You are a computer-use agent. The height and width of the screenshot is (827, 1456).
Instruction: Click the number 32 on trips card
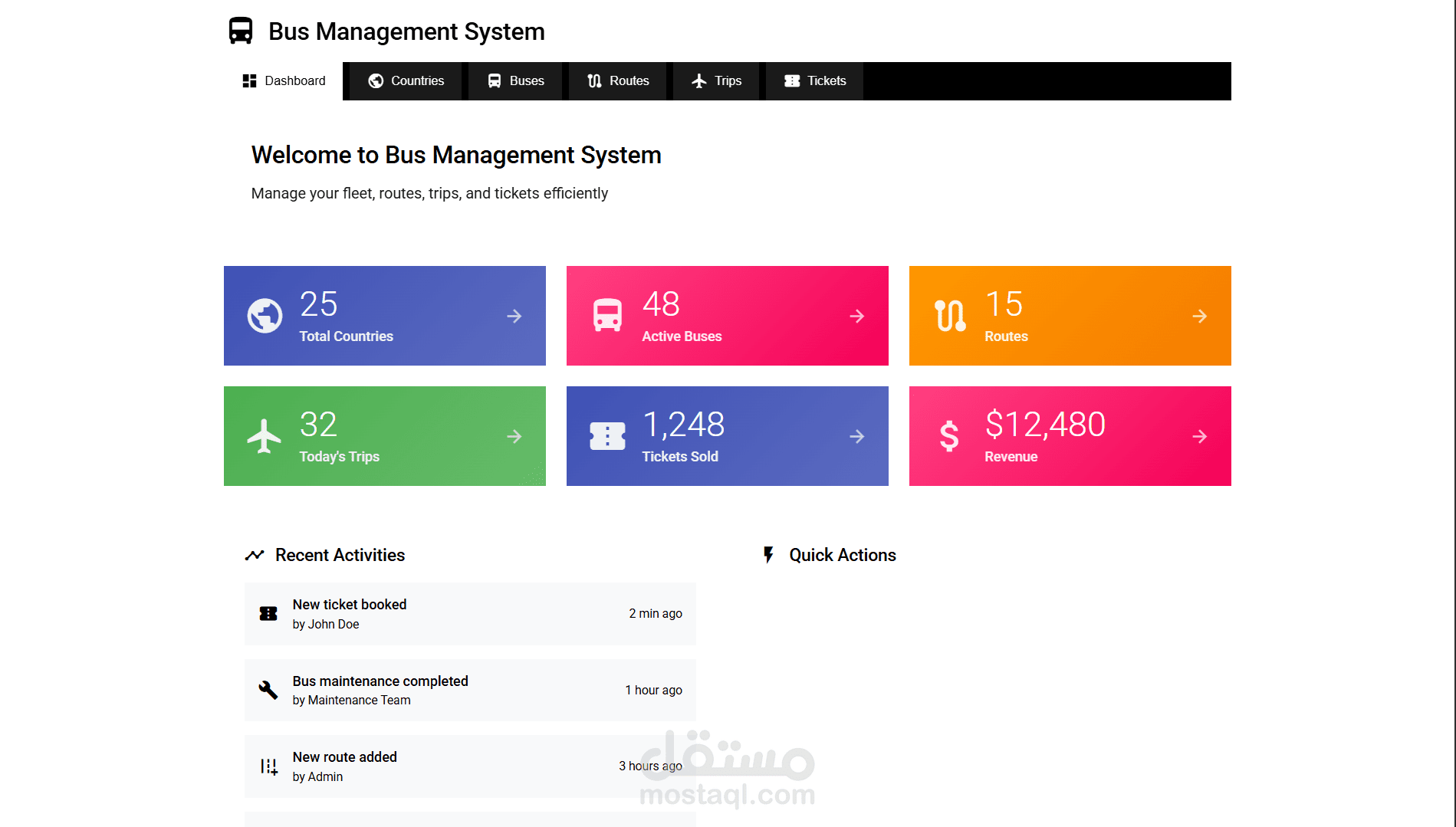318,425
